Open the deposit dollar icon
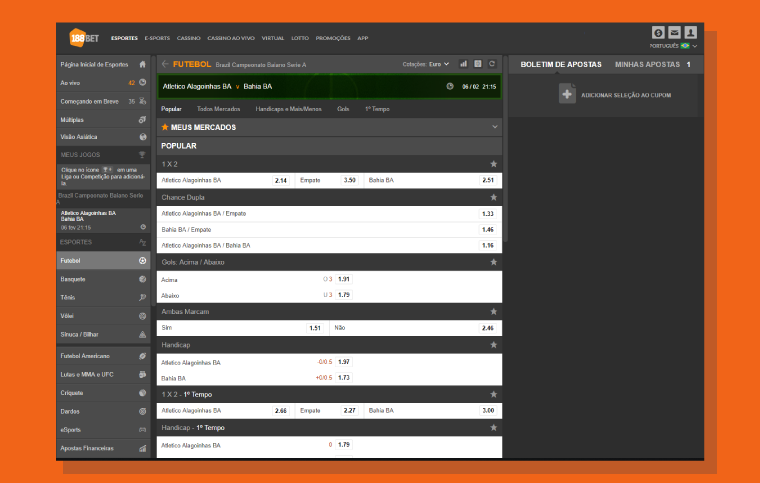The height and width of the screenshot is (483, 760). point(658,32)
